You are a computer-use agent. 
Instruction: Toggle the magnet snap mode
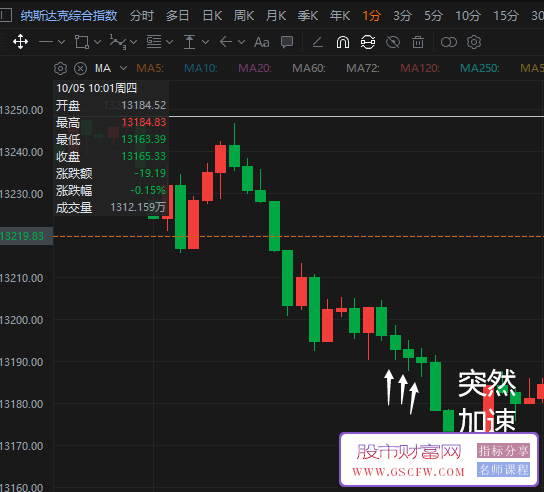[343, 42]
